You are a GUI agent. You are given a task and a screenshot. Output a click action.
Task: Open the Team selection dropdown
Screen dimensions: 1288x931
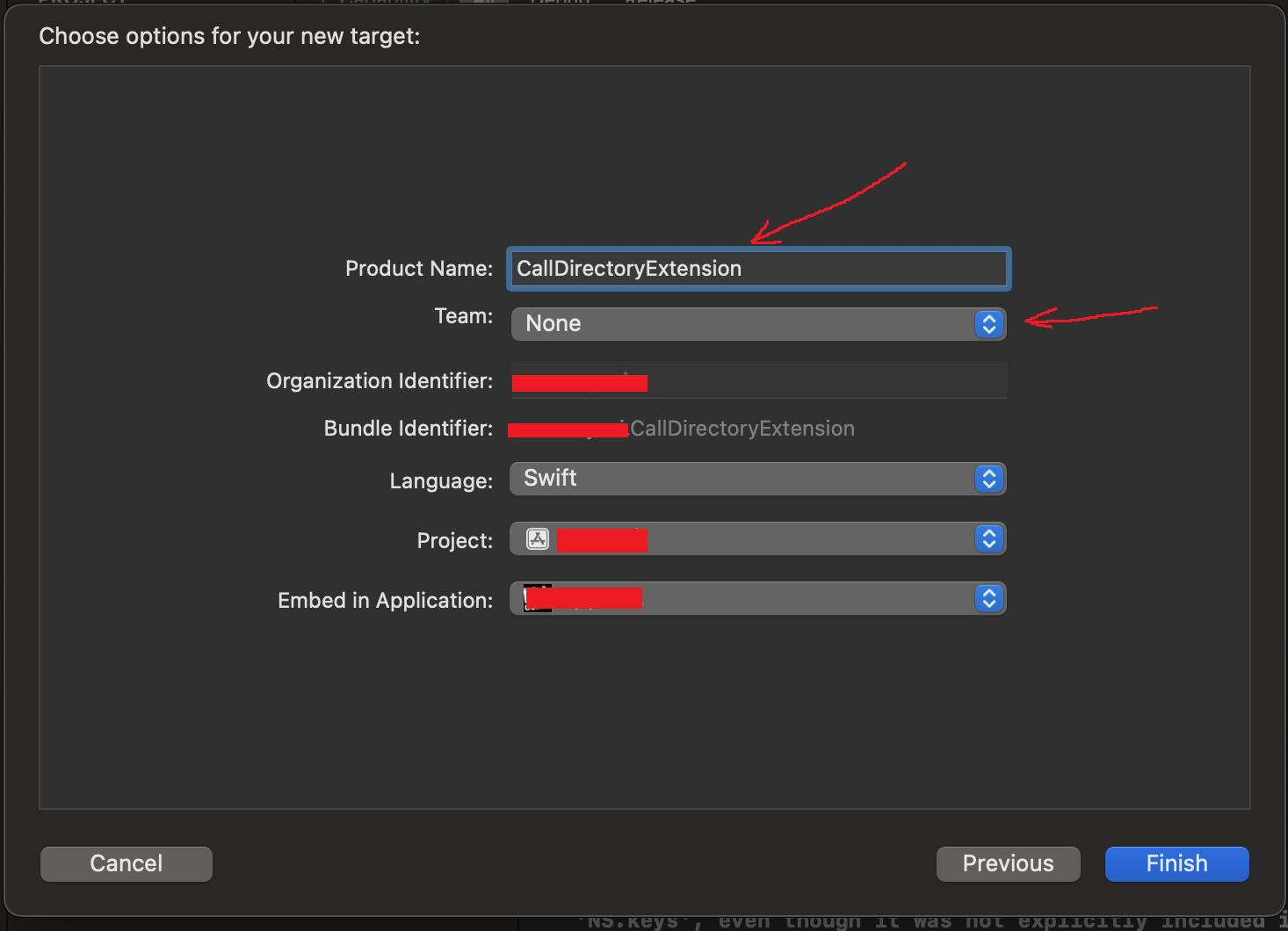pos(756,323)
